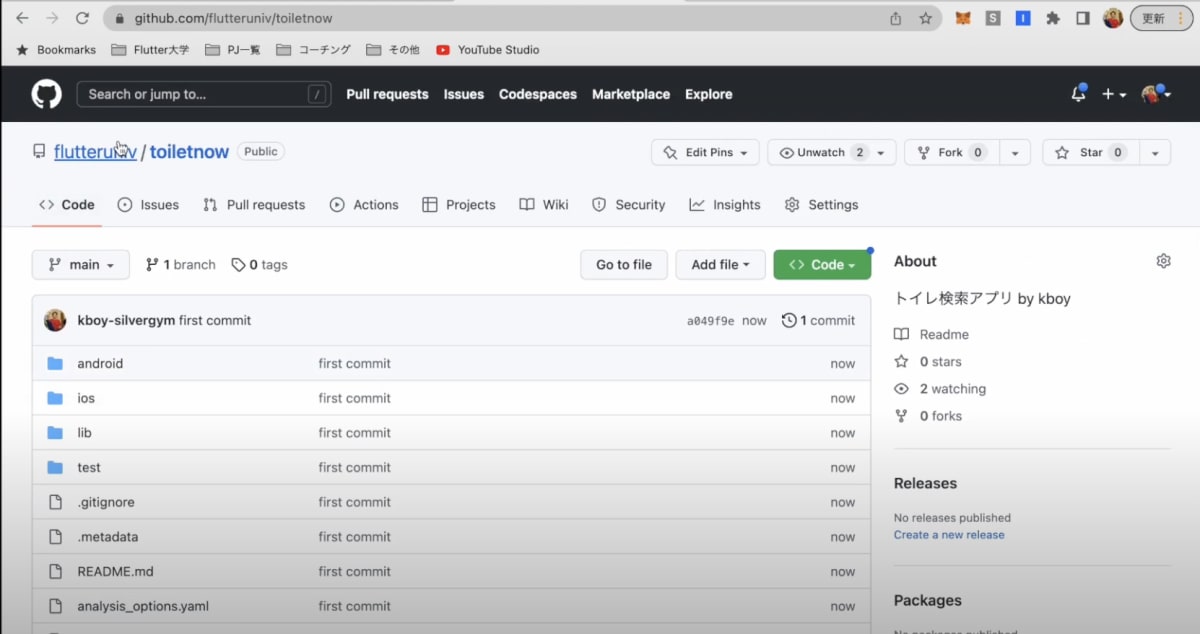Open the 0 tags link
The image size is (1200, 634).
(x=259, y=265)
